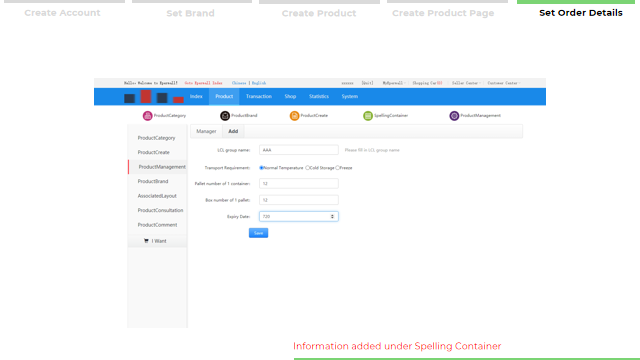
Task: Open the Transaction menu
Action: click(259, 96)
